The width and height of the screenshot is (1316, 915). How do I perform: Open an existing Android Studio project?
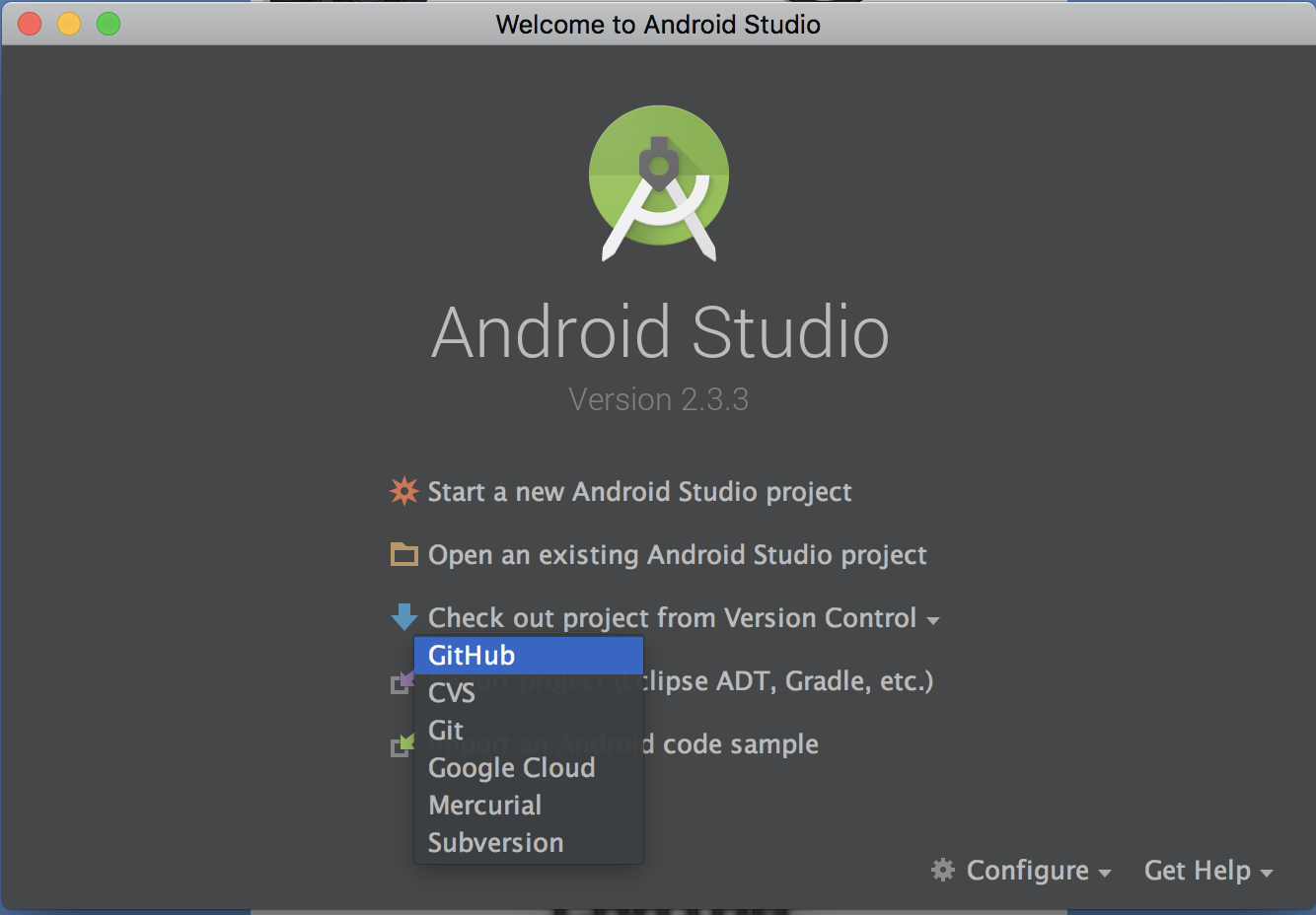click(677, 554)
